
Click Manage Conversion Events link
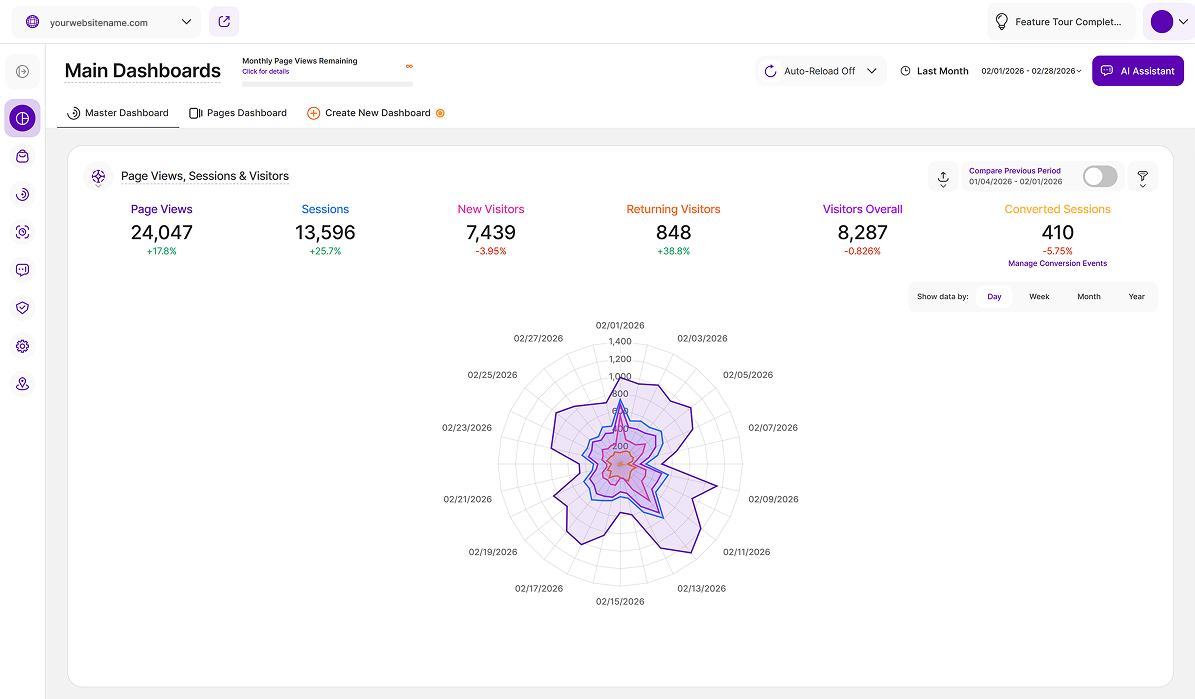pyautogui.click(x=1057, y=264)
